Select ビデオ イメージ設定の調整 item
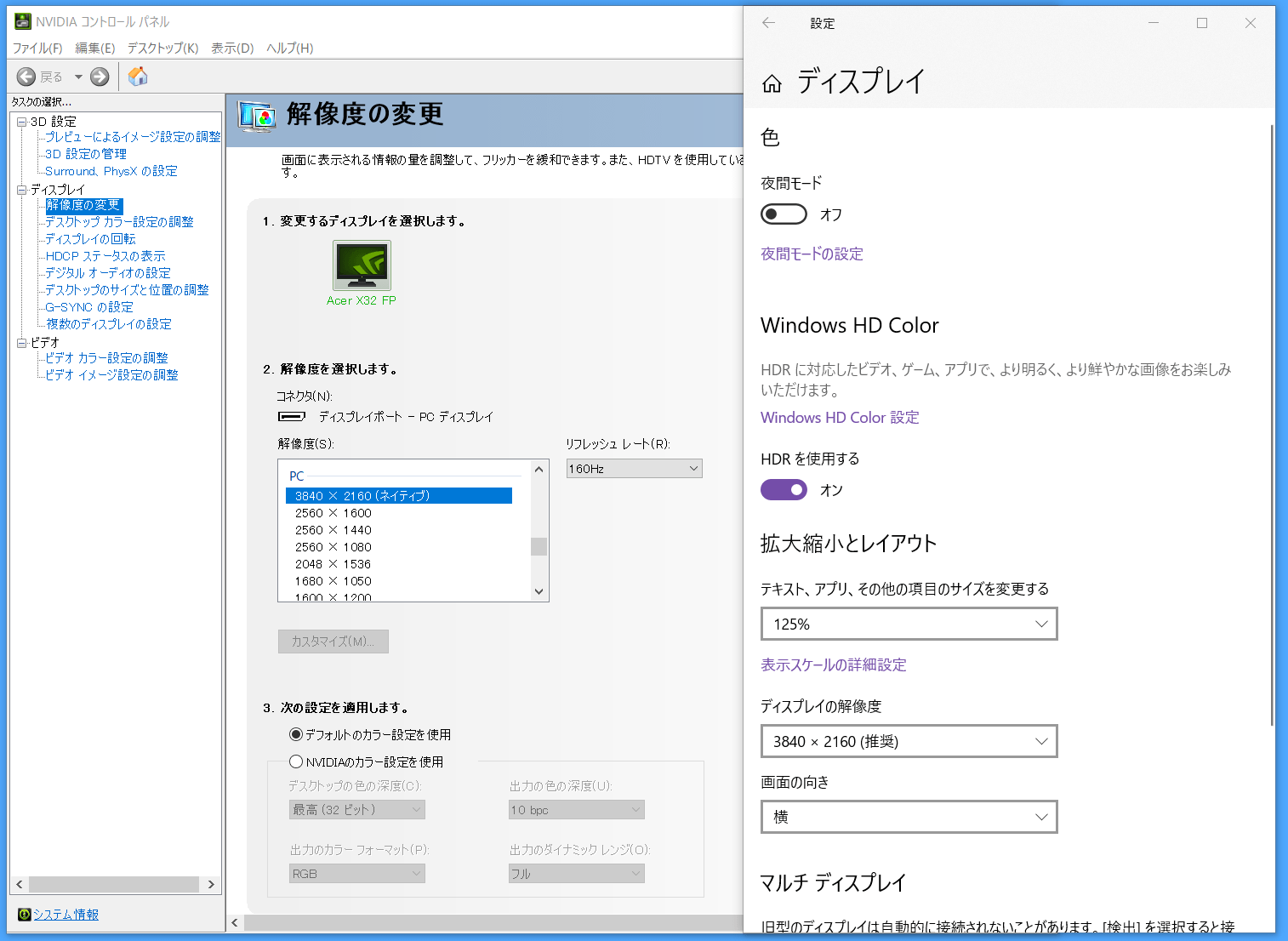Image resolution: width=1288 pixels, height=941 pixels. pos(111,375)
